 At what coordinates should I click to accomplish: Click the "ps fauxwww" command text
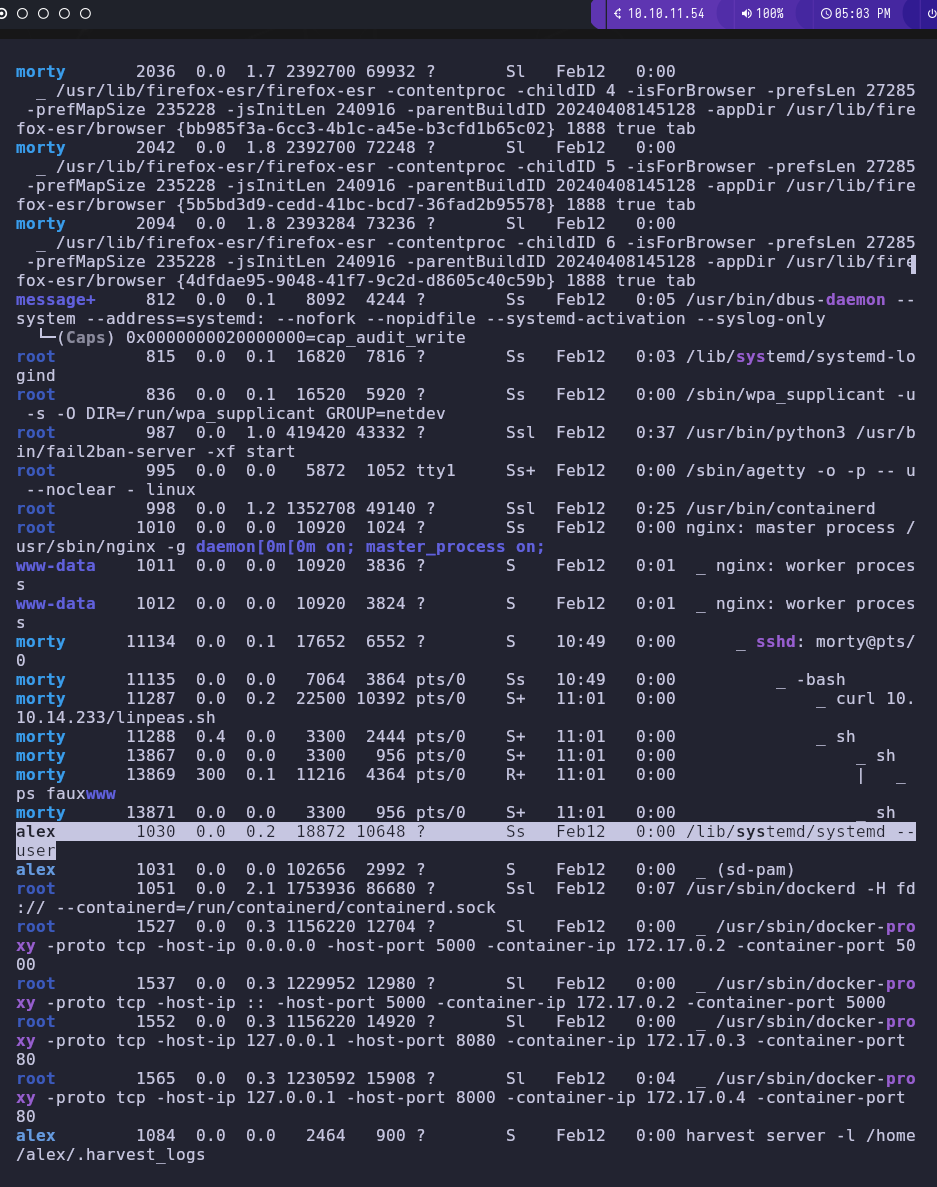point(66,794)
